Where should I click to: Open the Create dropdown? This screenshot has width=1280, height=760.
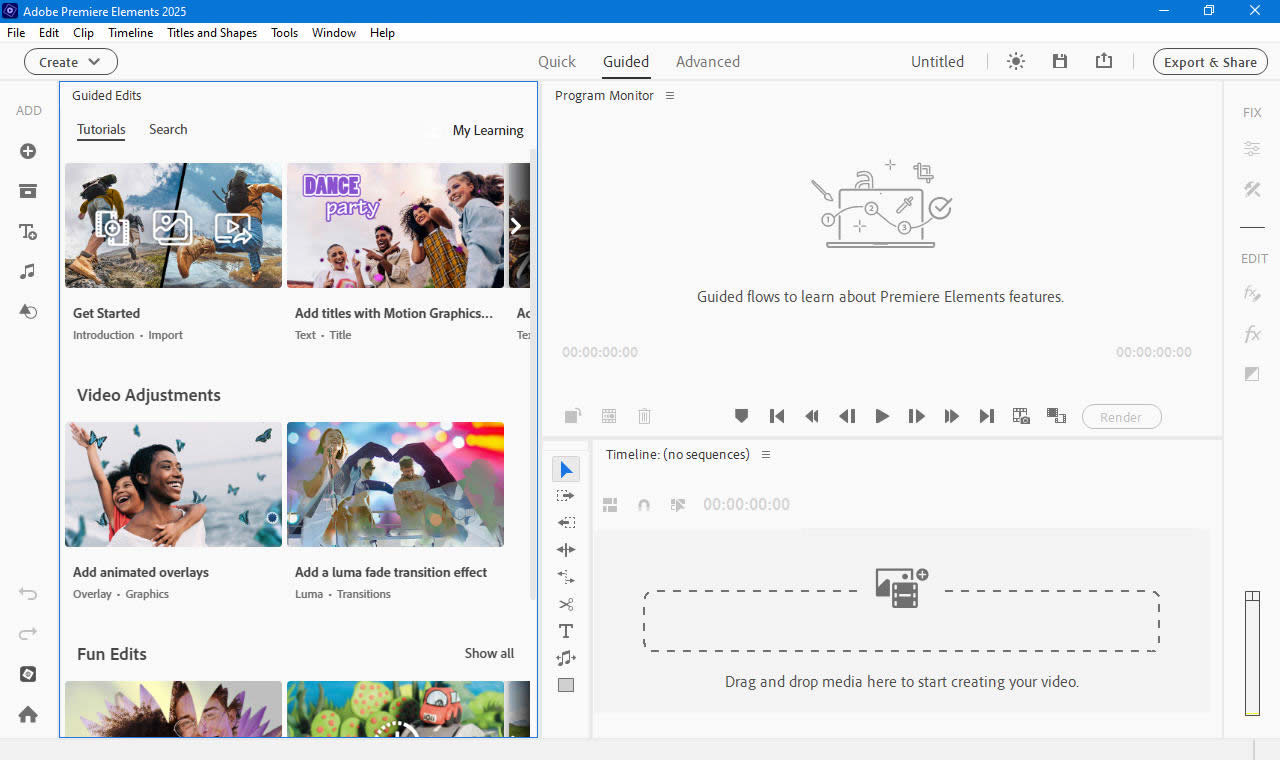pyautogui.click(x=71, y=62)
